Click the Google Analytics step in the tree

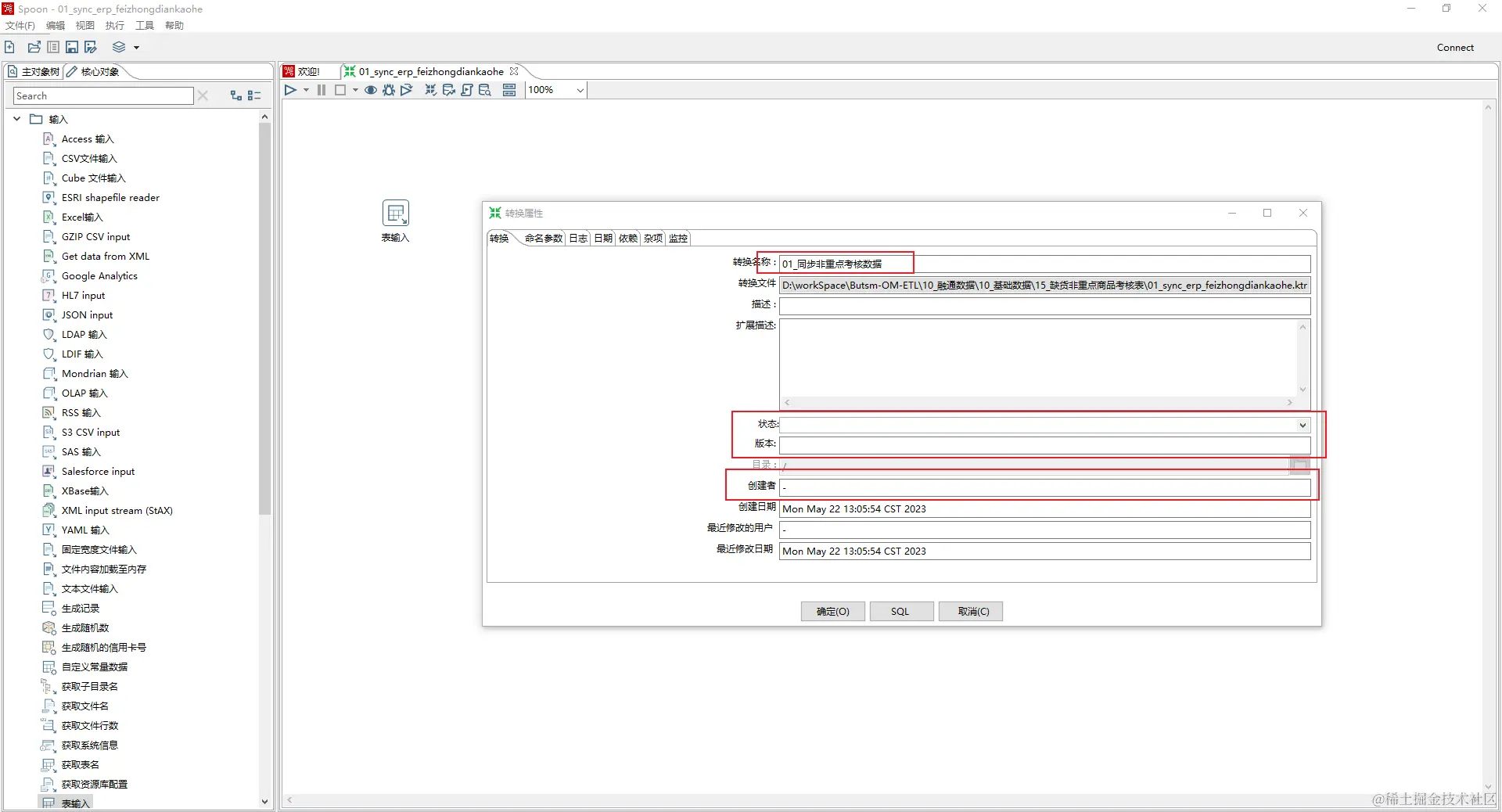click(x=99, y=276)
